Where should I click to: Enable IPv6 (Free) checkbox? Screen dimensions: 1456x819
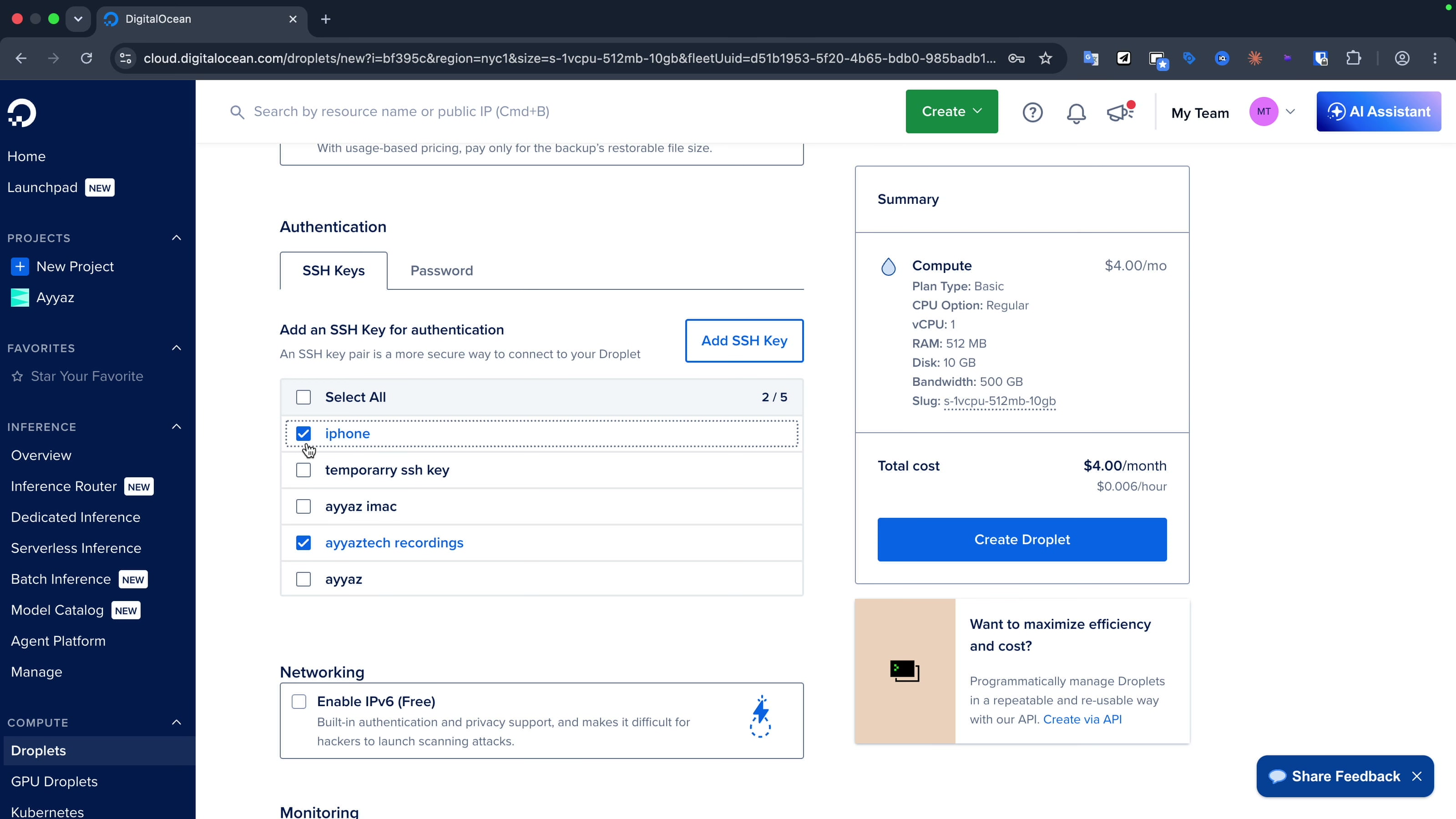(x=299, y=702)
